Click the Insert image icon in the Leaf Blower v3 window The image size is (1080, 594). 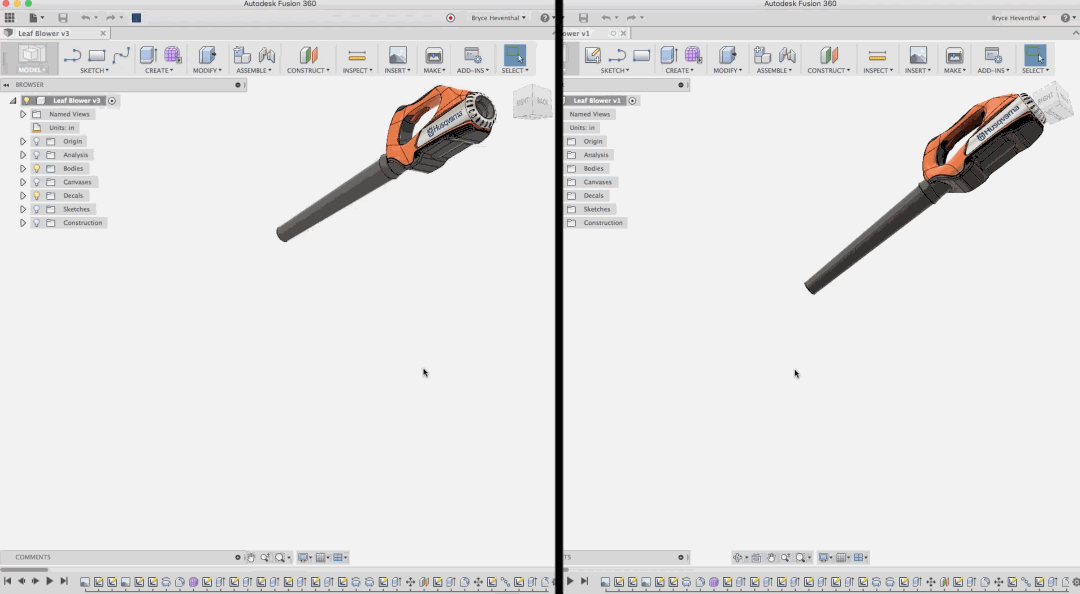point(397,55)
